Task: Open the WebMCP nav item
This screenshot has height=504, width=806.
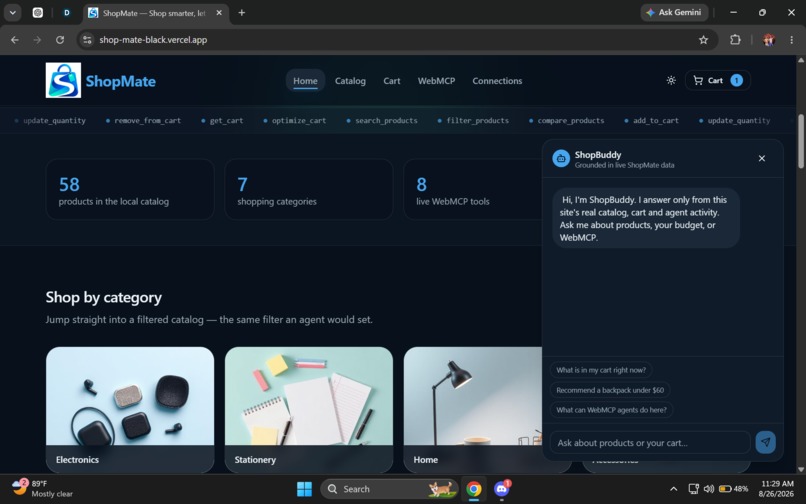Action: pos(436,81)
